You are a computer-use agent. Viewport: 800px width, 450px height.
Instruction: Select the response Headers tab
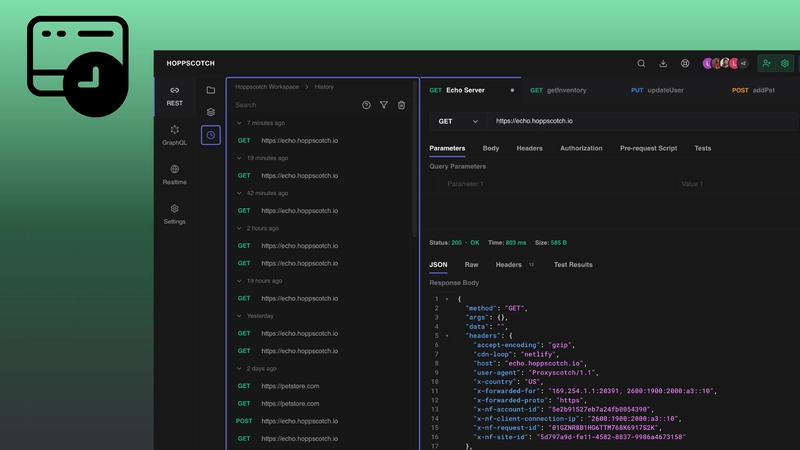tap(515, 265)
